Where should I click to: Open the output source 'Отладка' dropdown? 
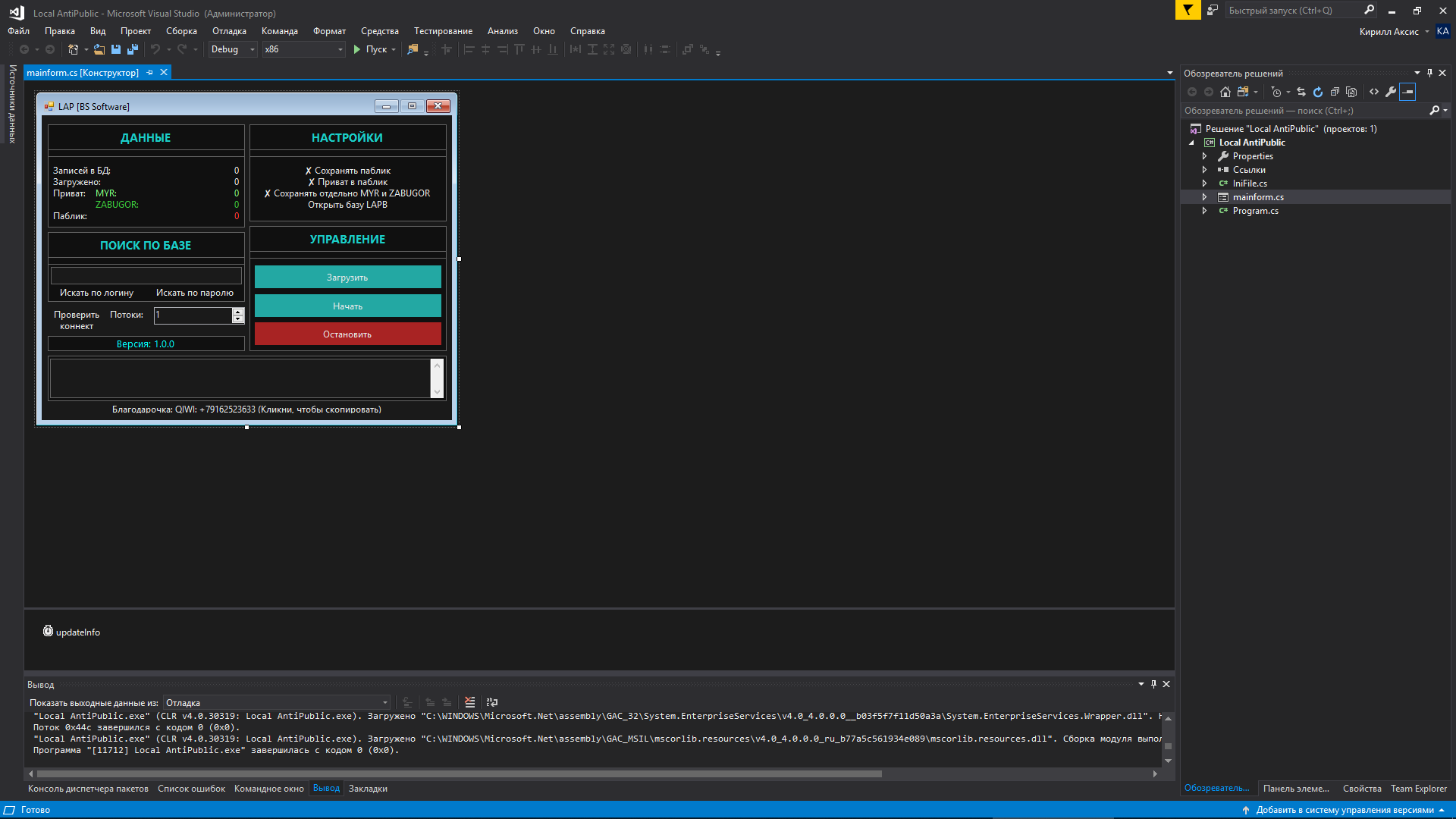pos(277,703)
